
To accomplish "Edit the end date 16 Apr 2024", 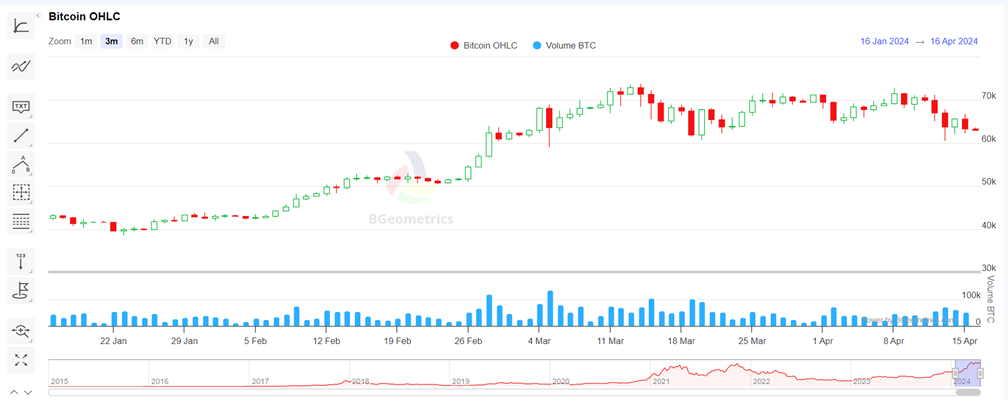I will pyautogui.click(x=954, y=41).
